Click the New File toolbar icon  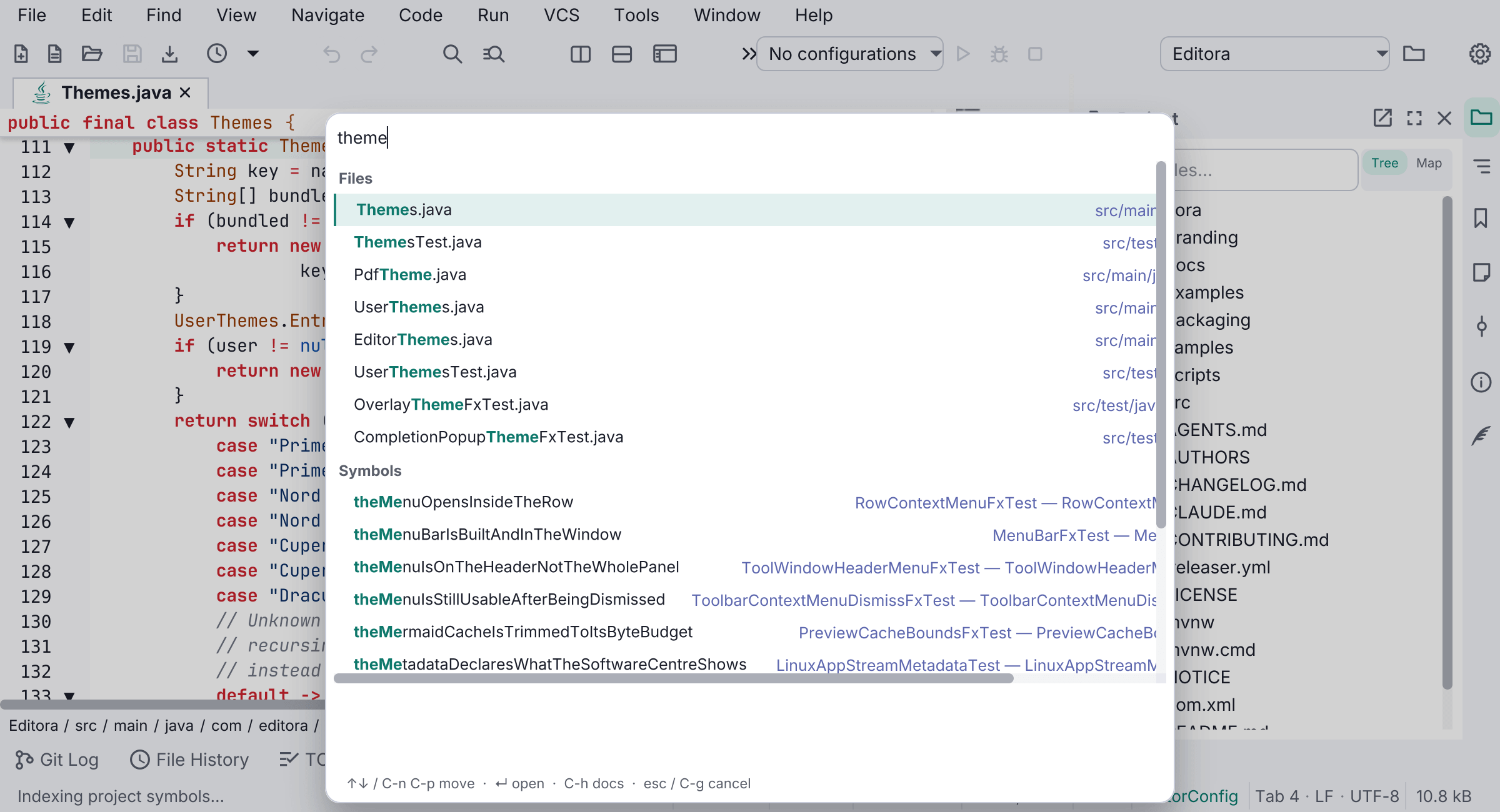[x=21, y=54]
